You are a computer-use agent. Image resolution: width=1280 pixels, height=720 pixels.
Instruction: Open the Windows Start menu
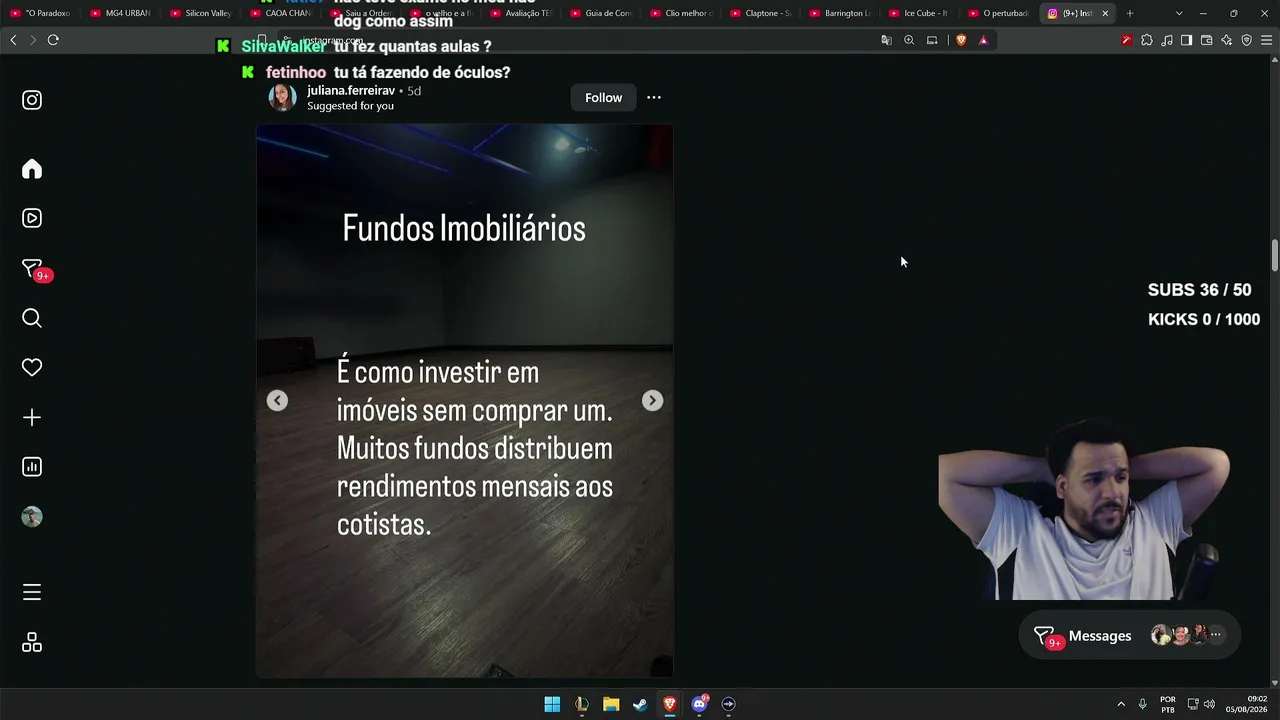pyautogui.click(x=552, y=704)
